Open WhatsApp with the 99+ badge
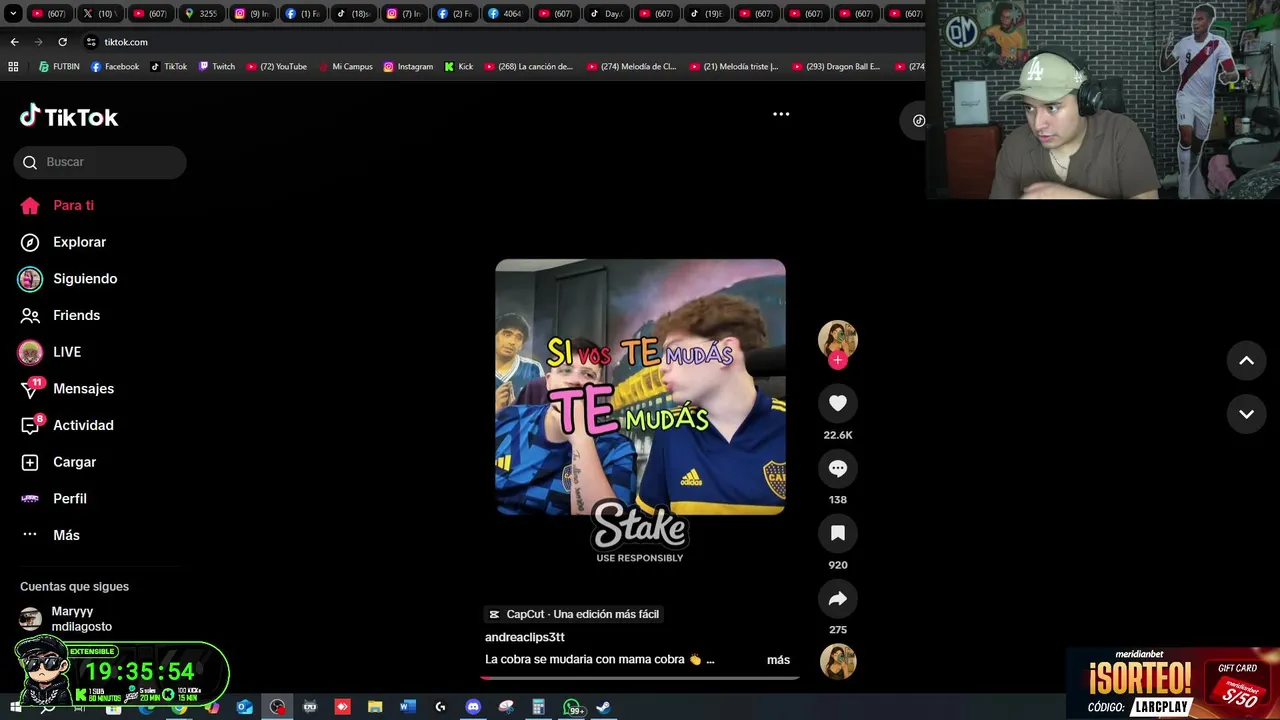This screenshot has width=1280, height=720. (572, 707)
